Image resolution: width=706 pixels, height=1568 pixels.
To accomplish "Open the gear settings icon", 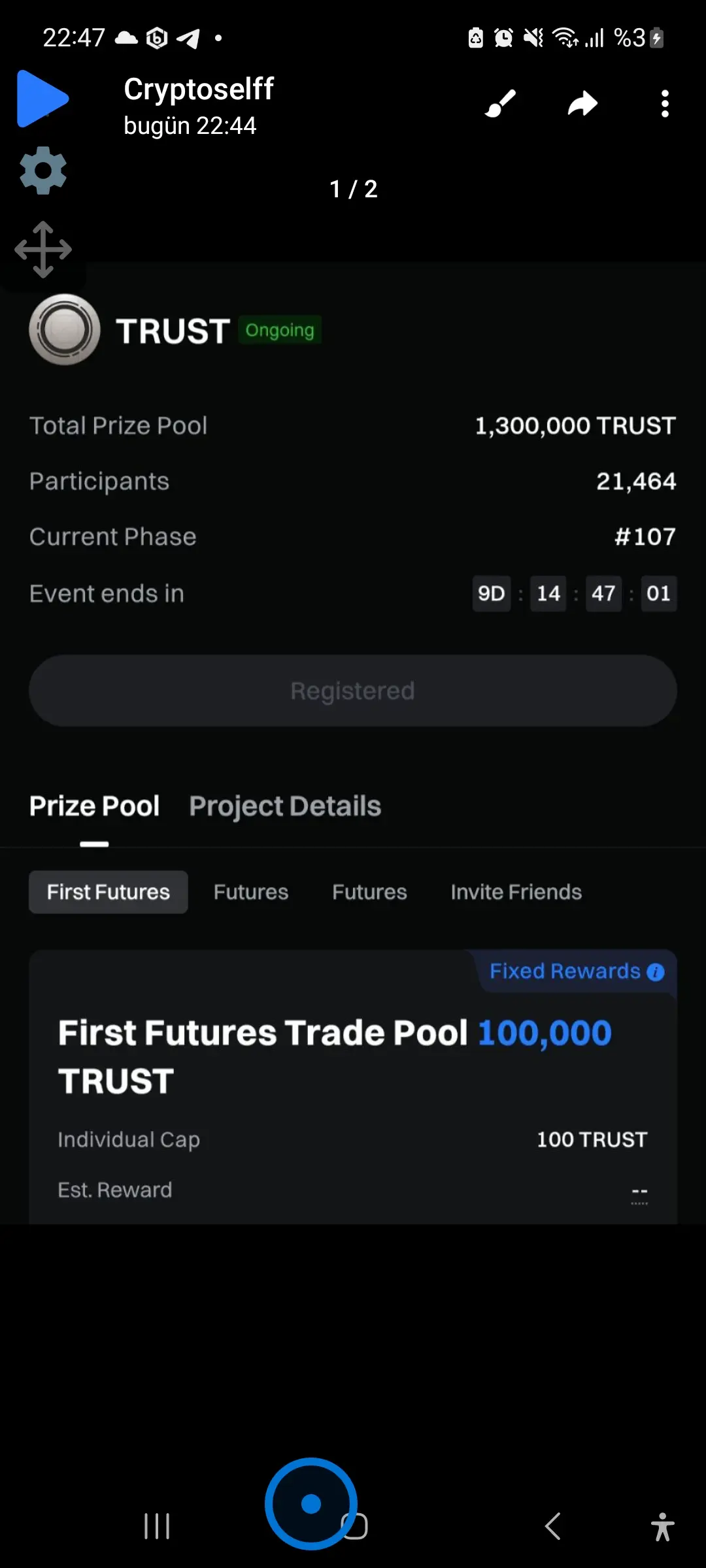I will [43, 171].
